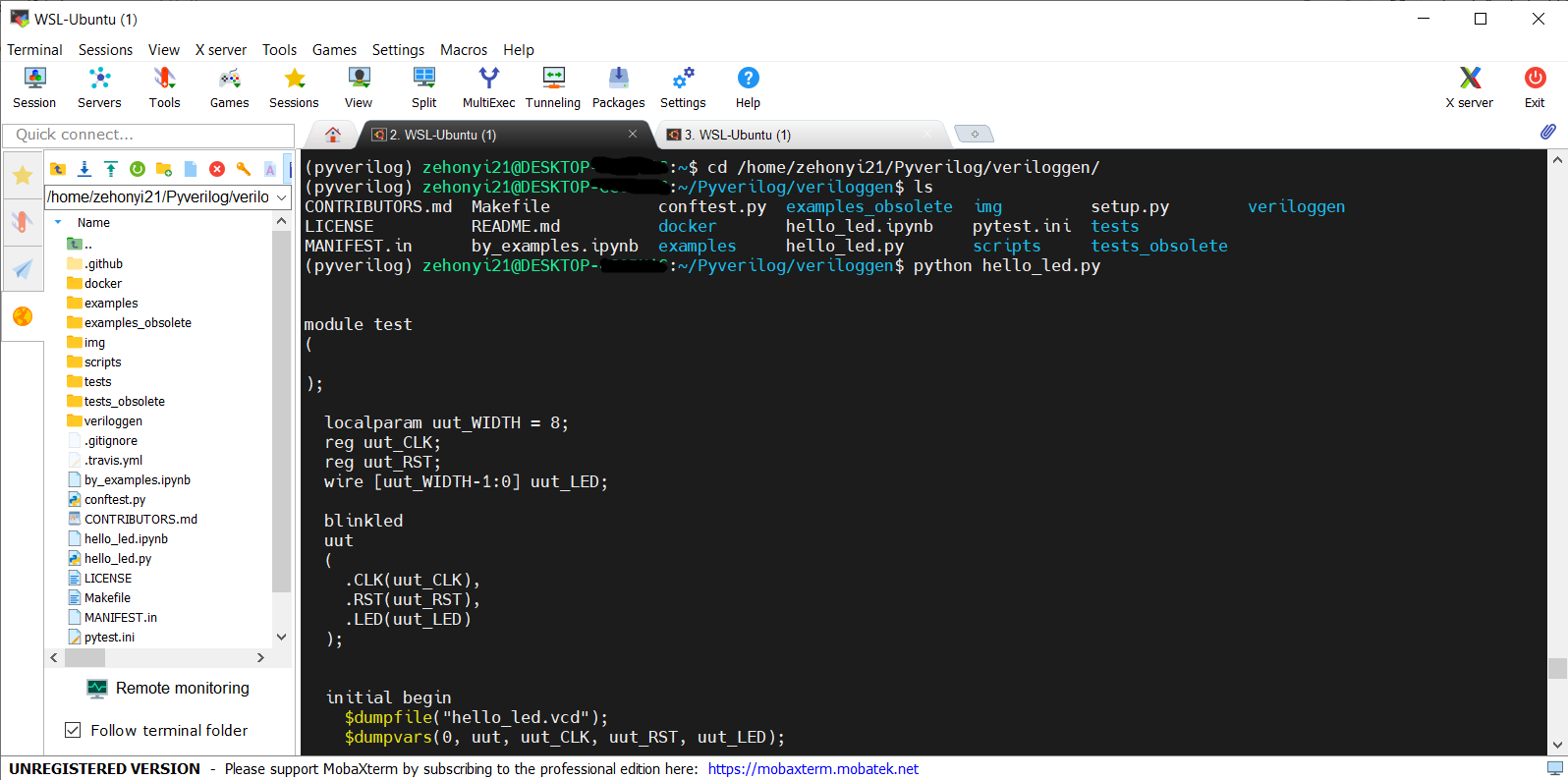Start Remote monitoring
Image resolution: width=1568 pixels, height=780 pixels.
coord(168,689)
